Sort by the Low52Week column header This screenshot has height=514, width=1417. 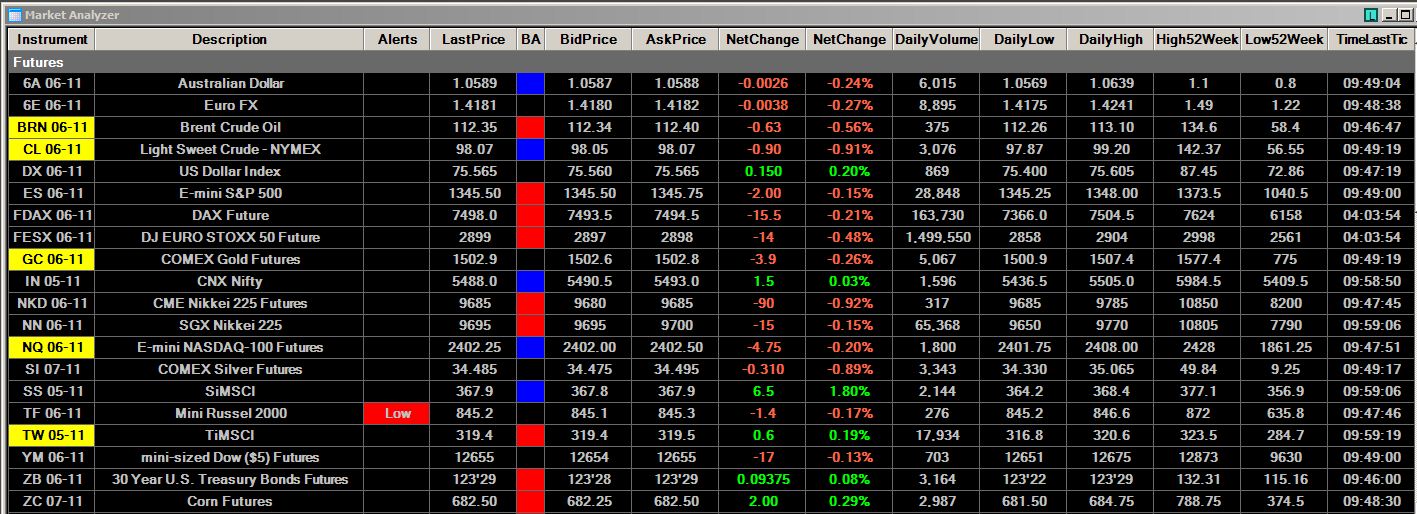[1284, 40]
